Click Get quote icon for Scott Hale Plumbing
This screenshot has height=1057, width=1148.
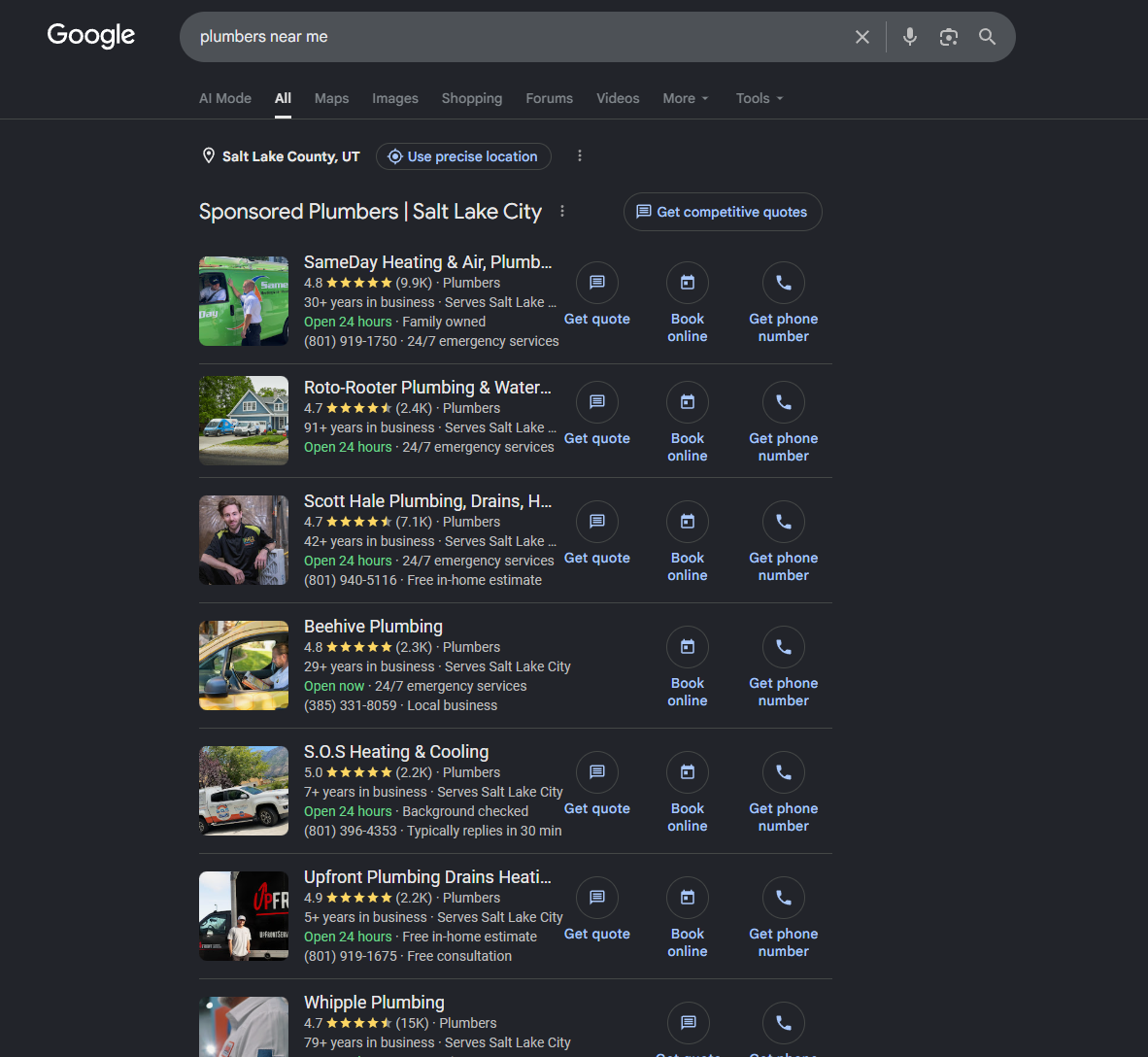tap(596, 522)
